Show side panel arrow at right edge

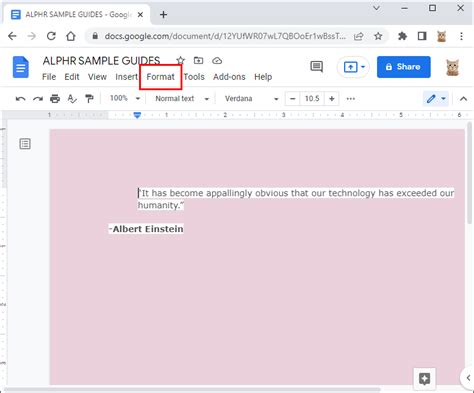468,378
